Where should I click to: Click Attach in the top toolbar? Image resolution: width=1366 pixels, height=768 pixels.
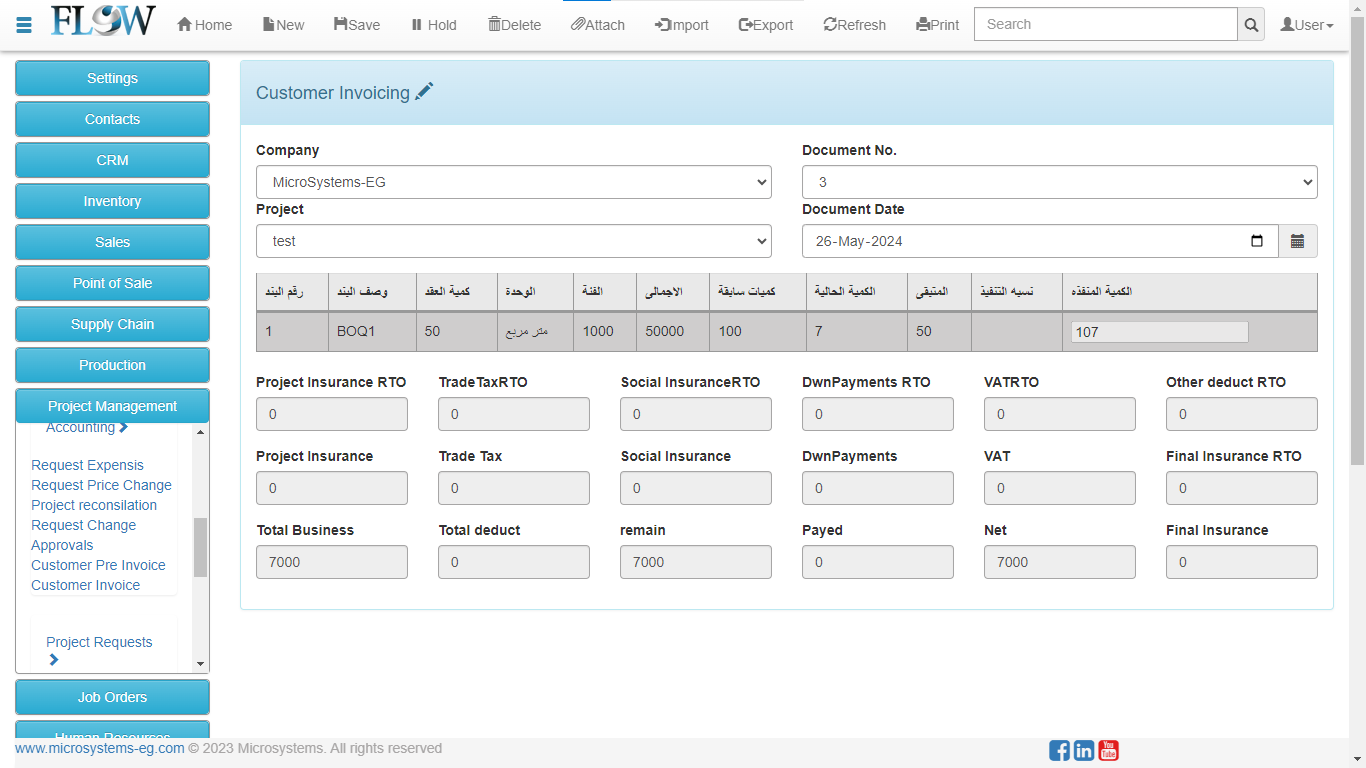click(597, 25)
